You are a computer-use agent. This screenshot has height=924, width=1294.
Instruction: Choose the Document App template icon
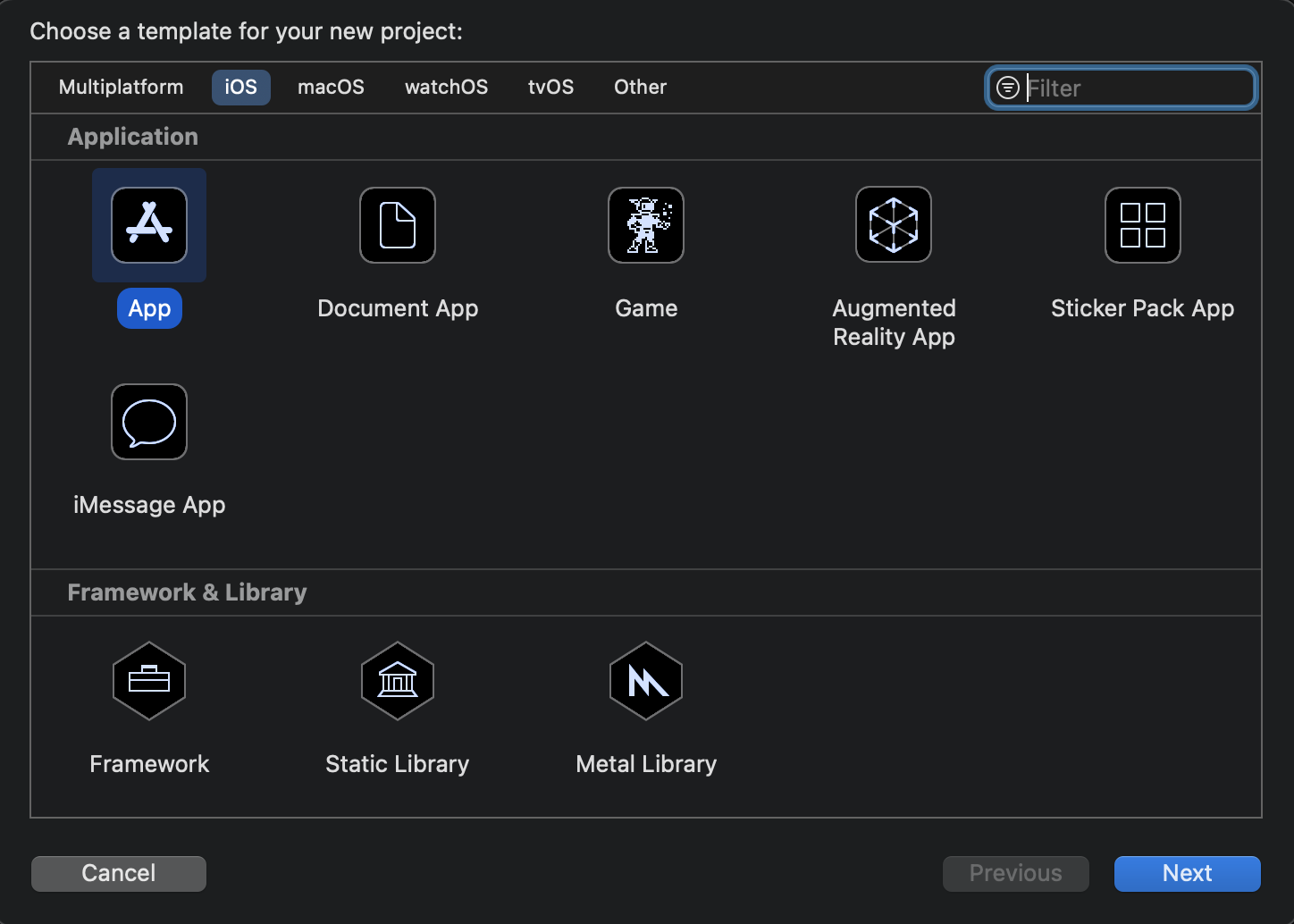click(x=398, y=225)
